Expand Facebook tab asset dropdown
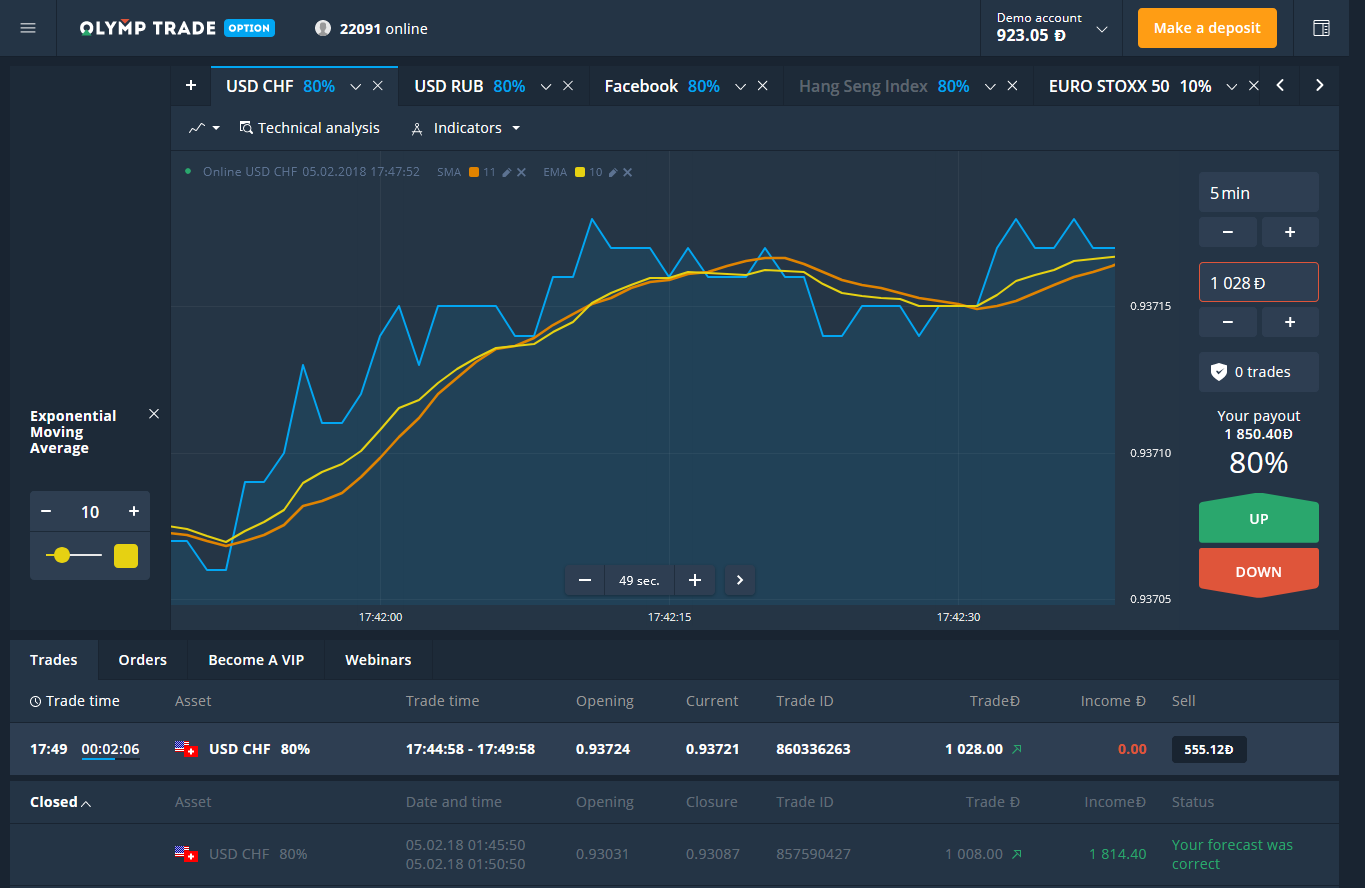Screen dimensions: 1365x888 pyautogui.click(x=740, y=87)
